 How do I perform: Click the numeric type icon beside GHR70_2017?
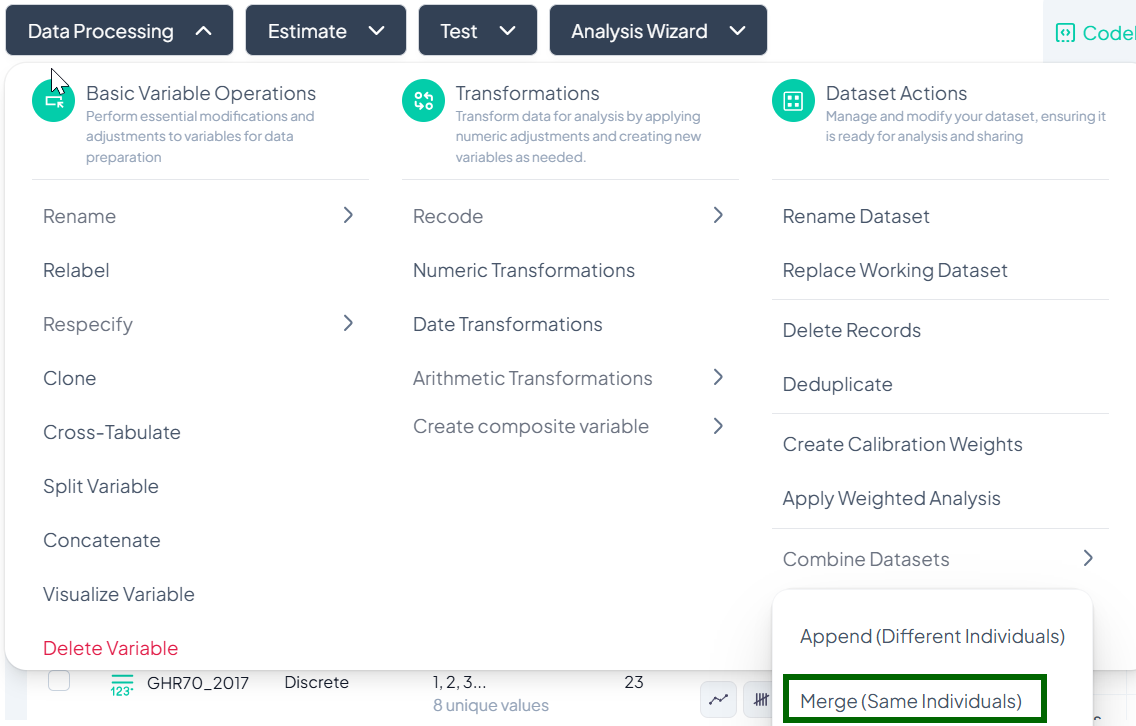coord(122,684)
